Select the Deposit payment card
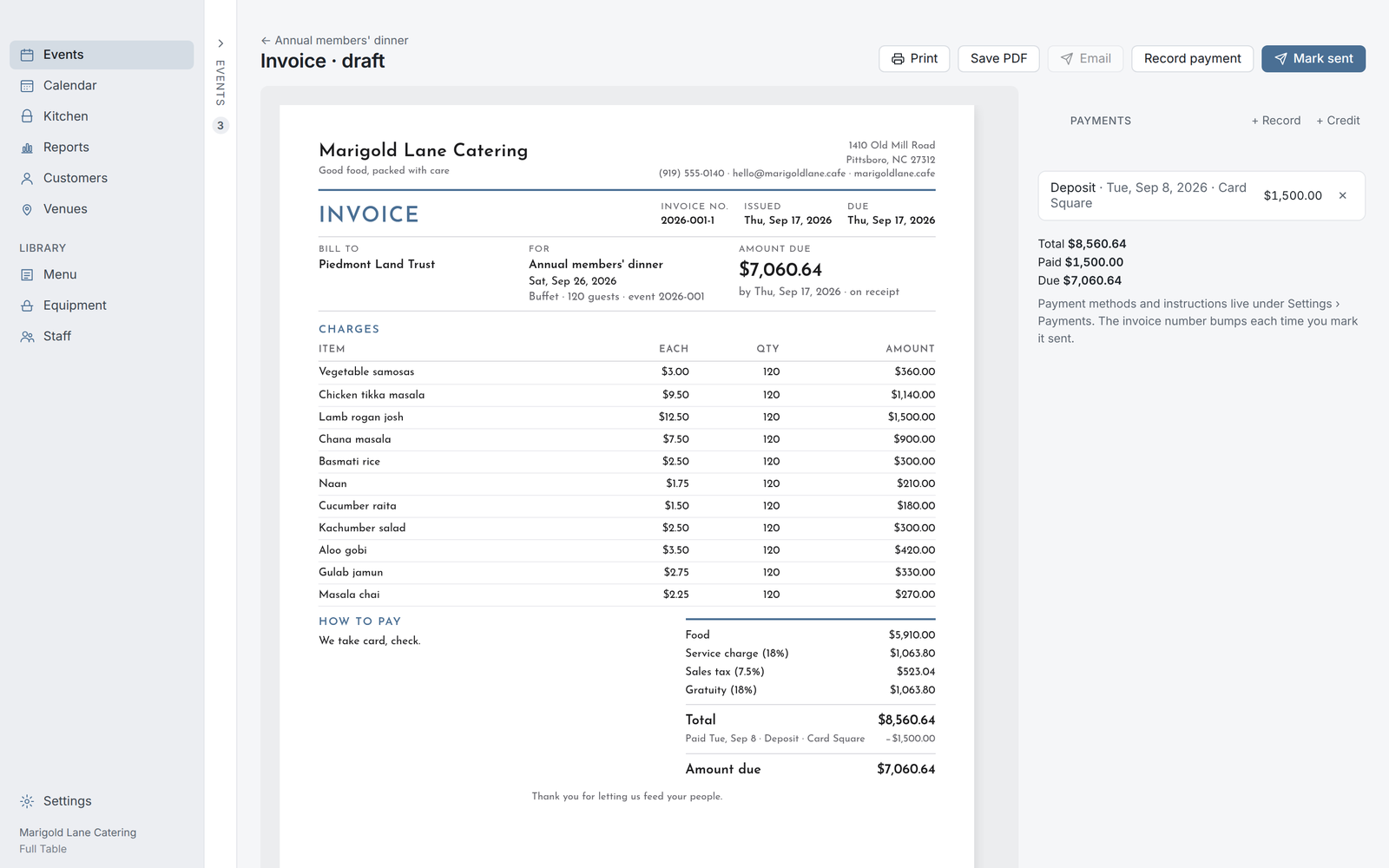This screenshot has height=868, width=1389. 1201,195
